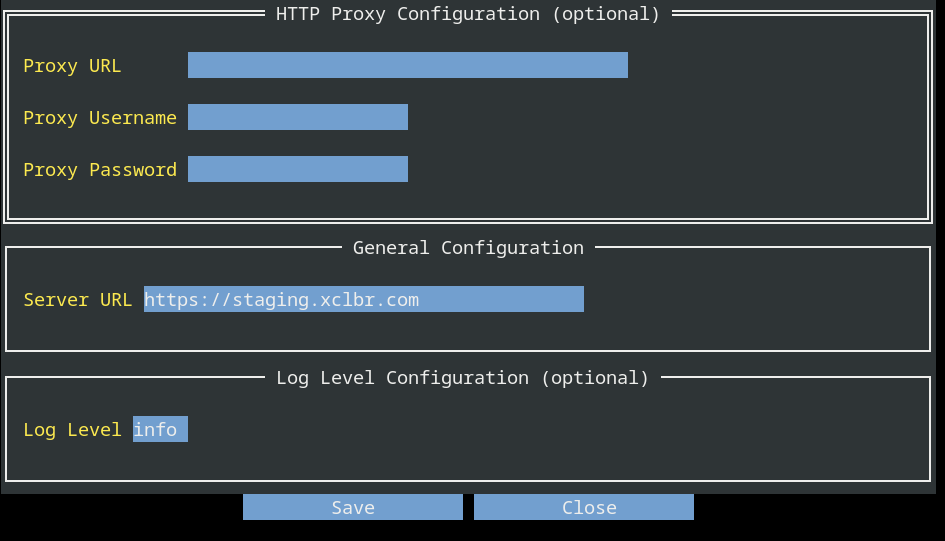Select the Proxy Password input box
945x541 pixels.
pos(297,169)
